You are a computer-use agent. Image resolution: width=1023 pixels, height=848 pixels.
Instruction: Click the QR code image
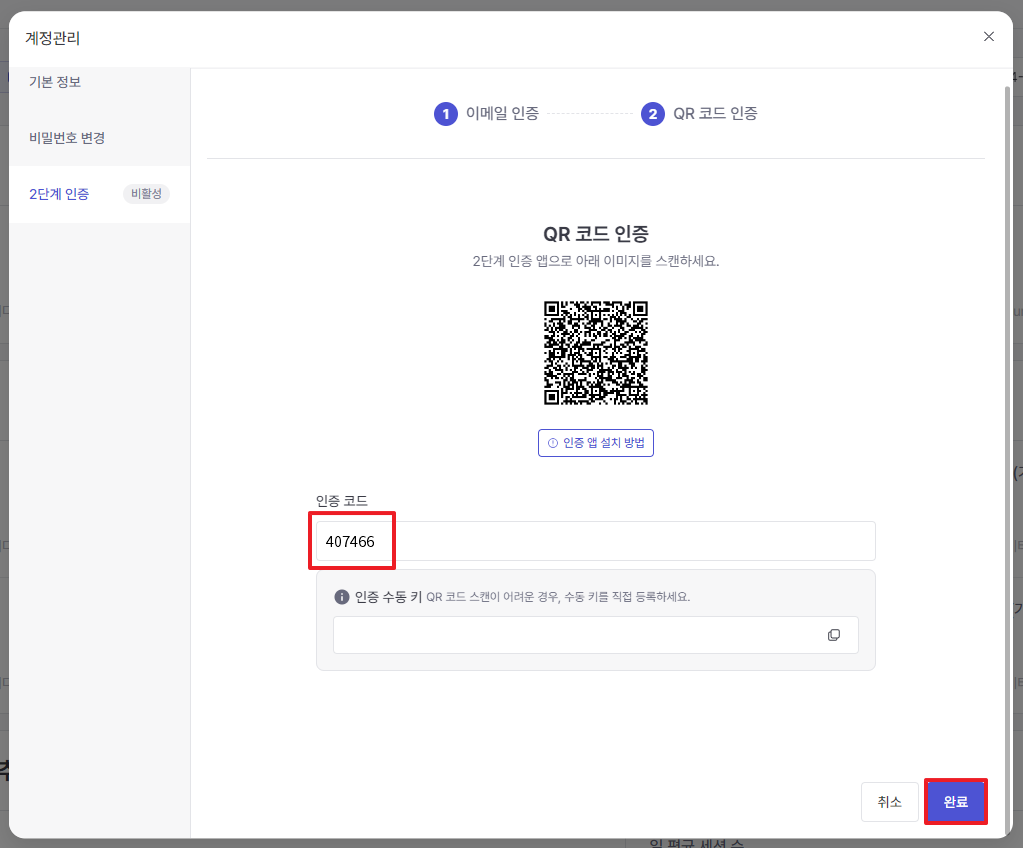click(x=596, y=353)
